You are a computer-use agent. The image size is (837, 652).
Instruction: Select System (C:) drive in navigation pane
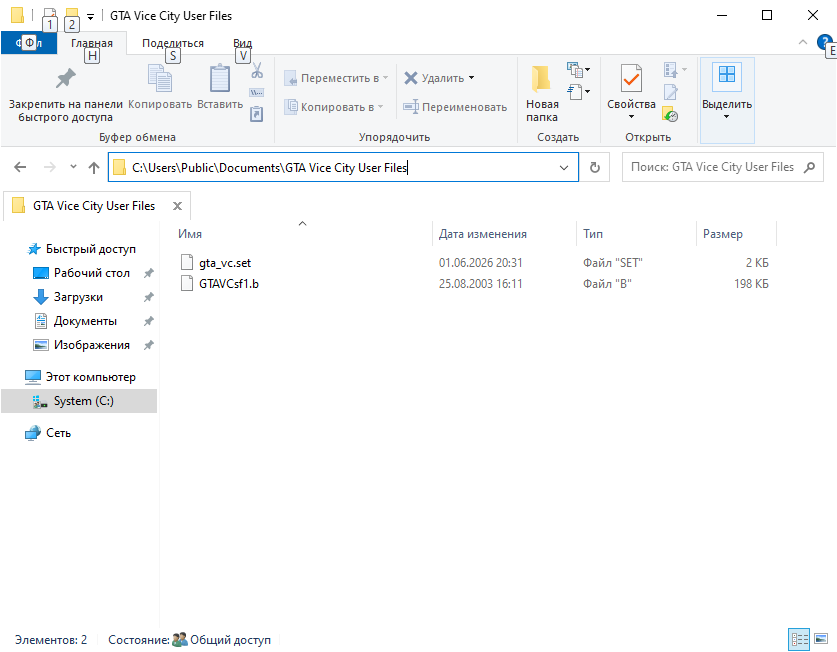79,401
